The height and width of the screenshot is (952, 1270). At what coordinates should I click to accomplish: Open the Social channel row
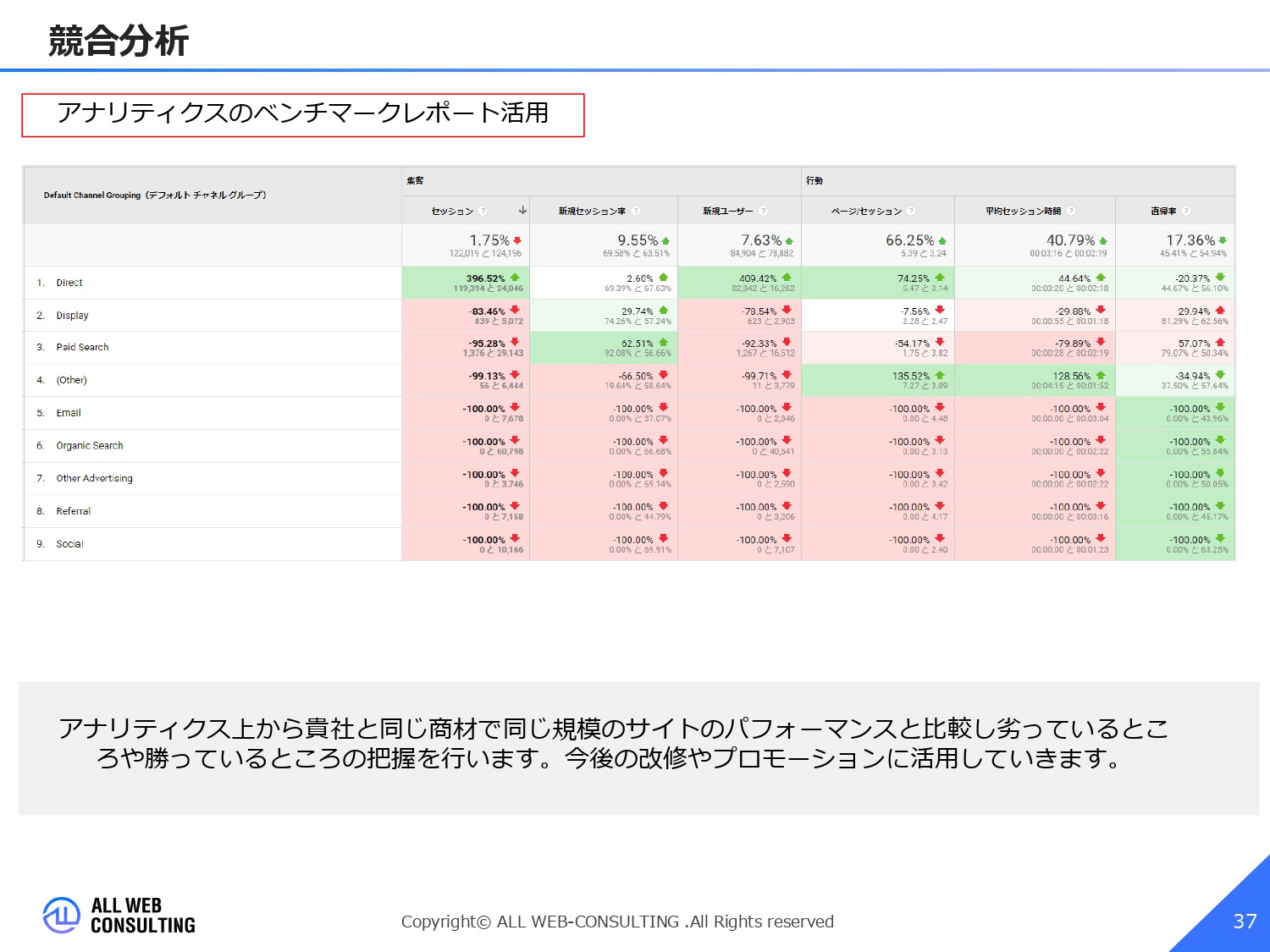pyautogui.click(x=69, y=543)
